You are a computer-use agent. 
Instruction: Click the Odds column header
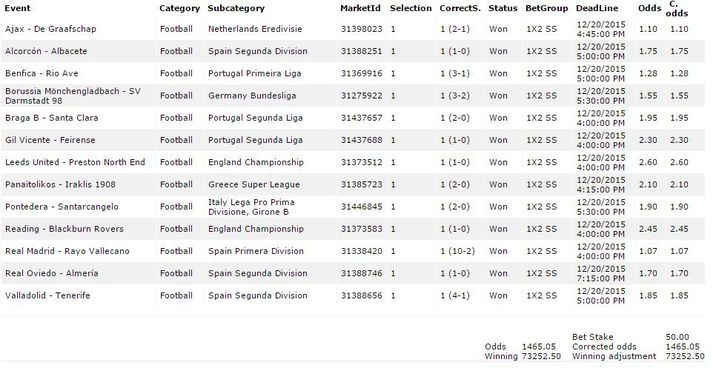(649, 8)
